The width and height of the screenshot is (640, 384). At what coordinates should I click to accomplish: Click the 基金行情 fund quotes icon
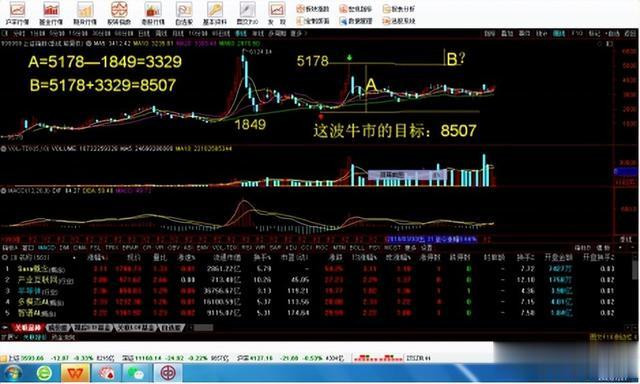click(51, 13)
